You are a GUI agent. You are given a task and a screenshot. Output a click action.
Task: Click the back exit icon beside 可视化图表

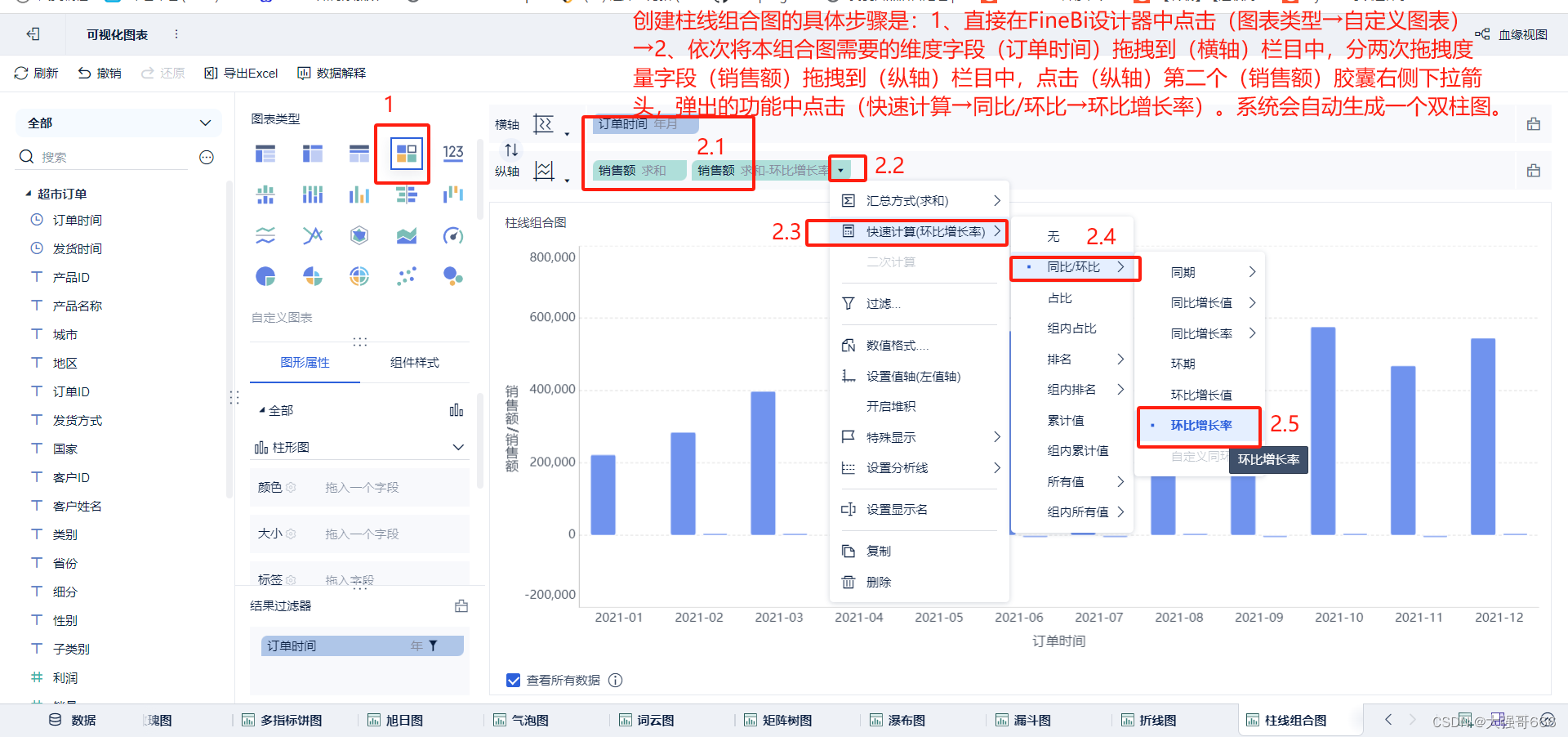point(33,34)
